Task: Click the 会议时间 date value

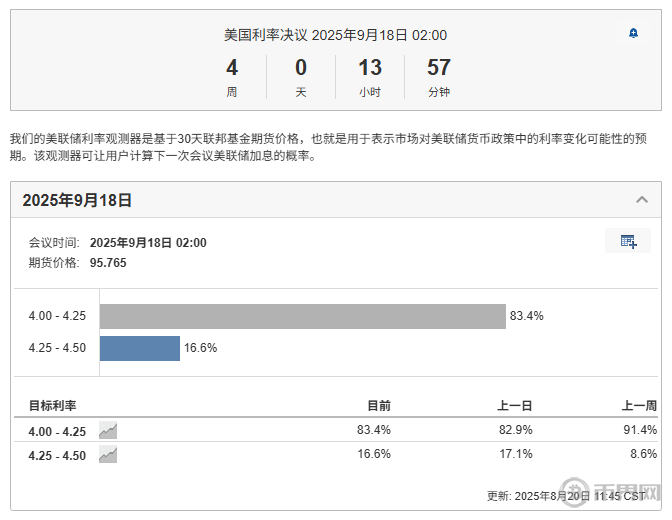Action: tap(148, 243)
